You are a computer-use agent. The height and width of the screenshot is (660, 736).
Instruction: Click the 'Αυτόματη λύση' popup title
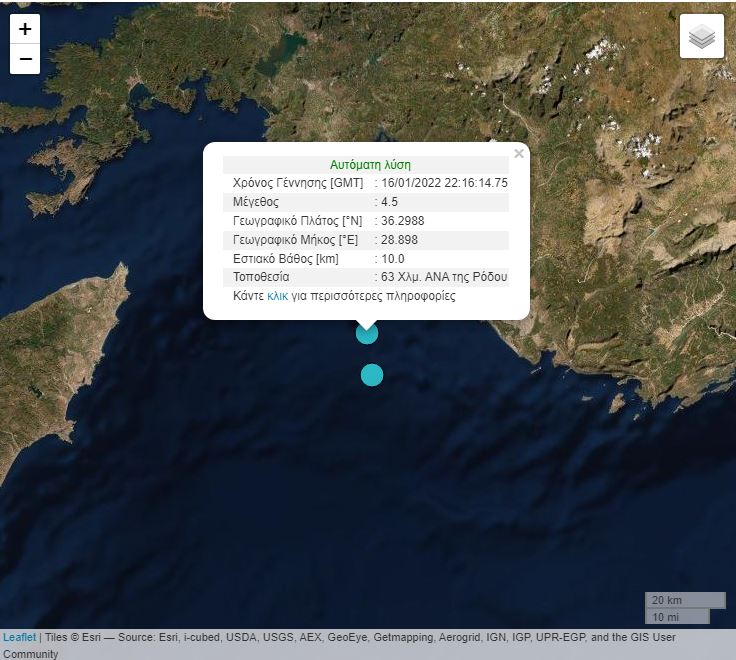point(370,165)
